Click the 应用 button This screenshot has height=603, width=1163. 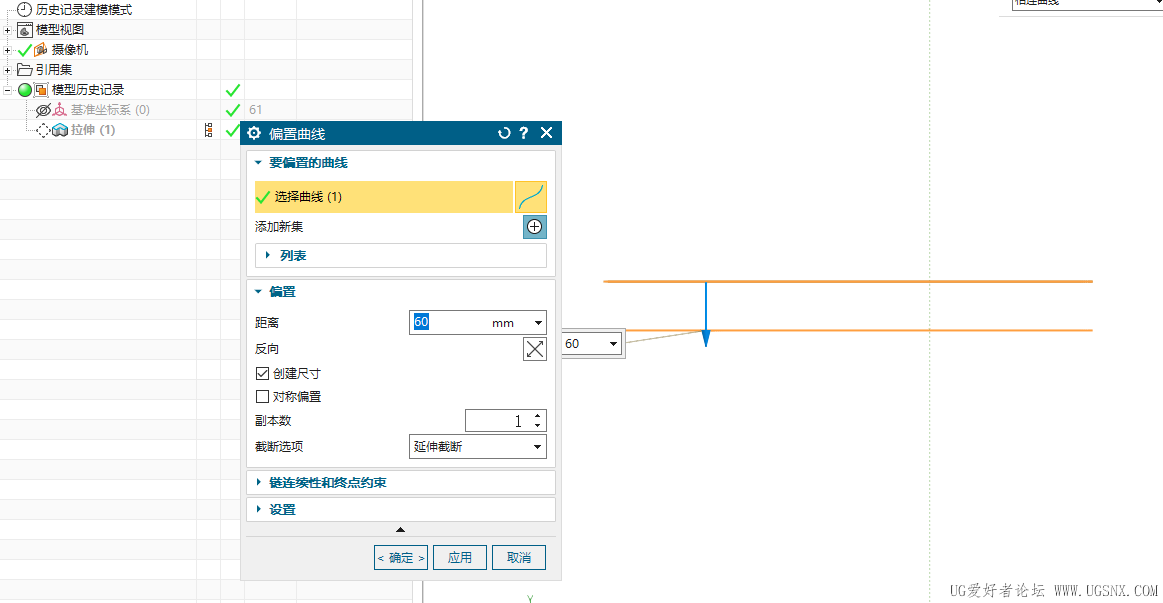[x=460, y=558]
